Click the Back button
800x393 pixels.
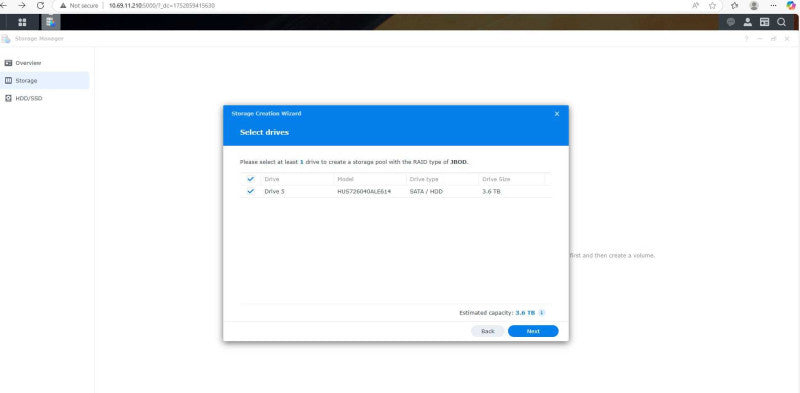coord(488,331)
